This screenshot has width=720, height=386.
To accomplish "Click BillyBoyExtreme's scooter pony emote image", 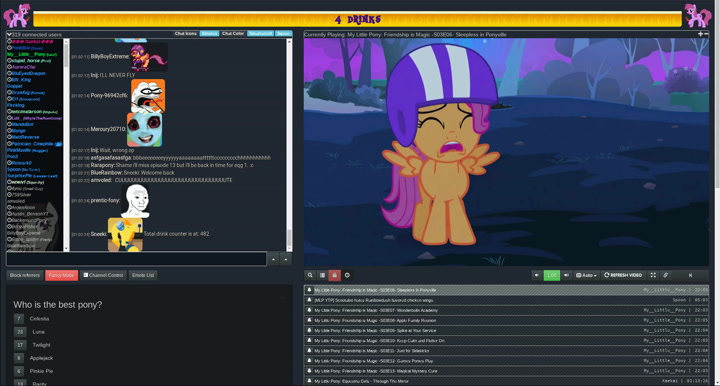I will (x=149, y=56).
